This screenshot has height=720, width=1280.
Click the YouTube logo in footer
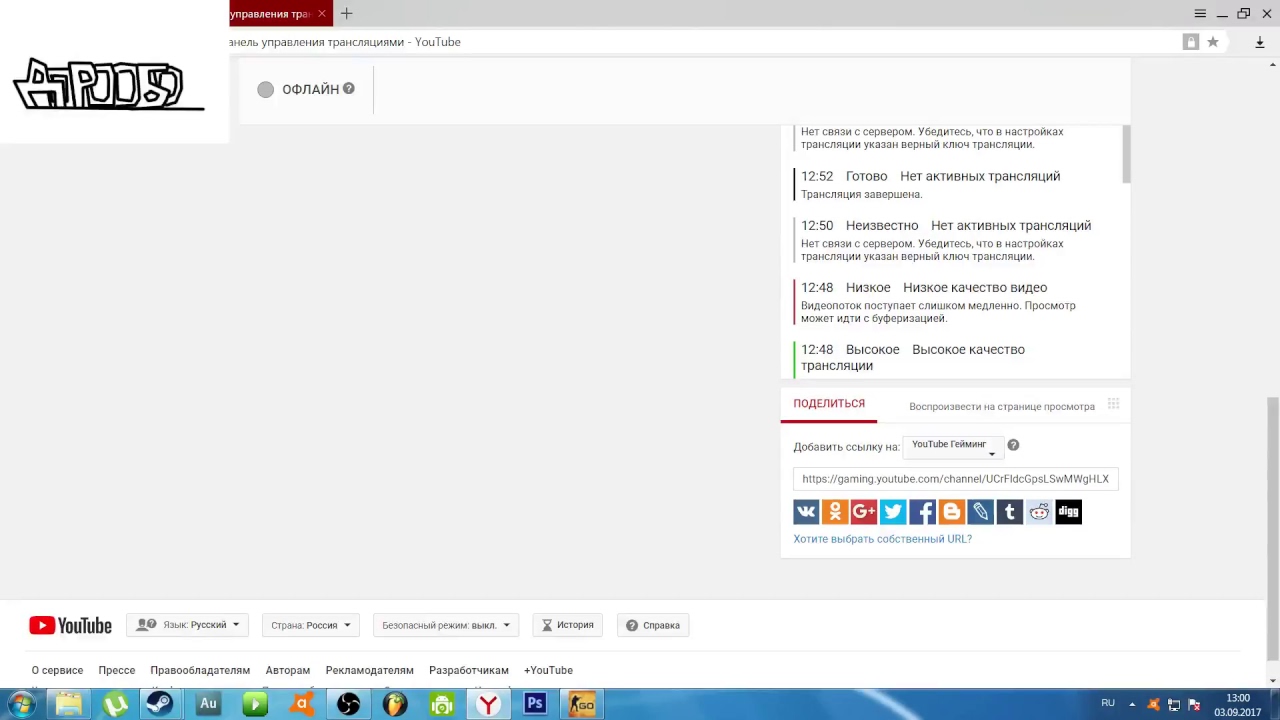pos(70,625)
